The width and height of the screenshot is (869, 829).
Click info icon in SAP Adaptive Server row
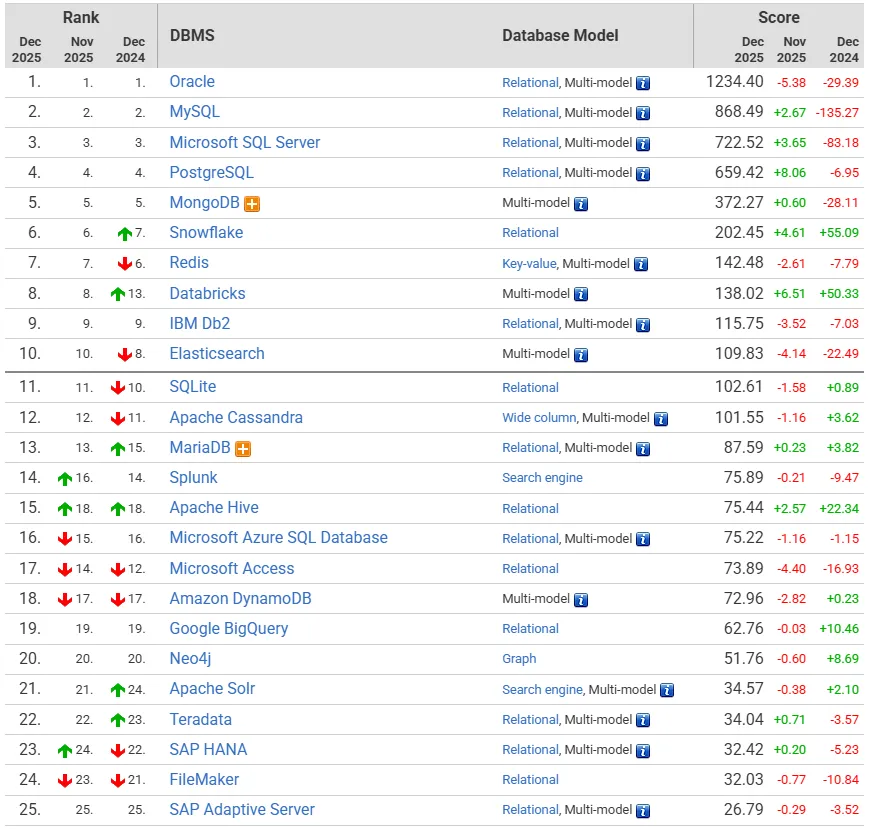[643, 811]
